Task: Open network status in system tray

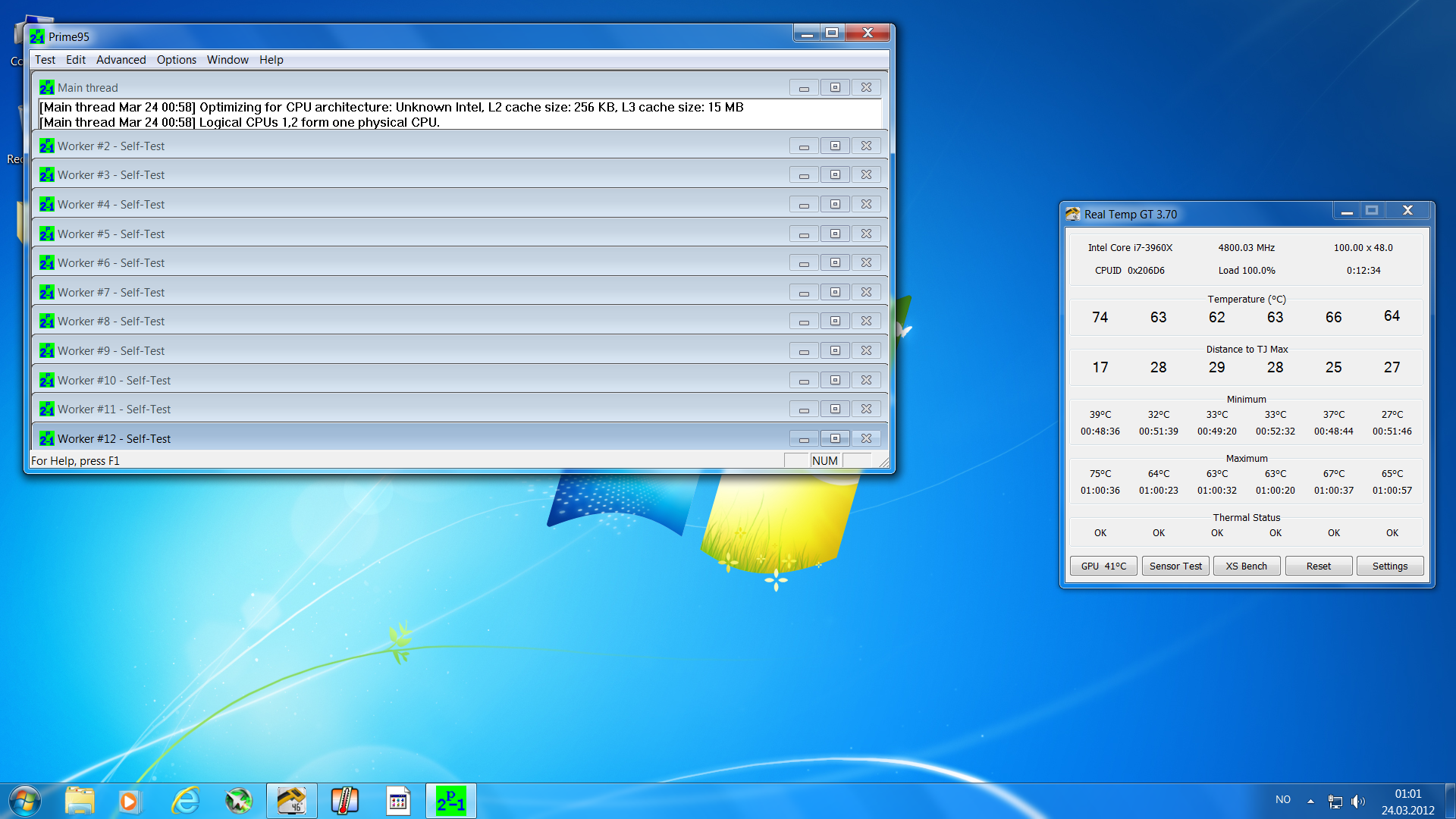Action: (x=1335, y=802)
